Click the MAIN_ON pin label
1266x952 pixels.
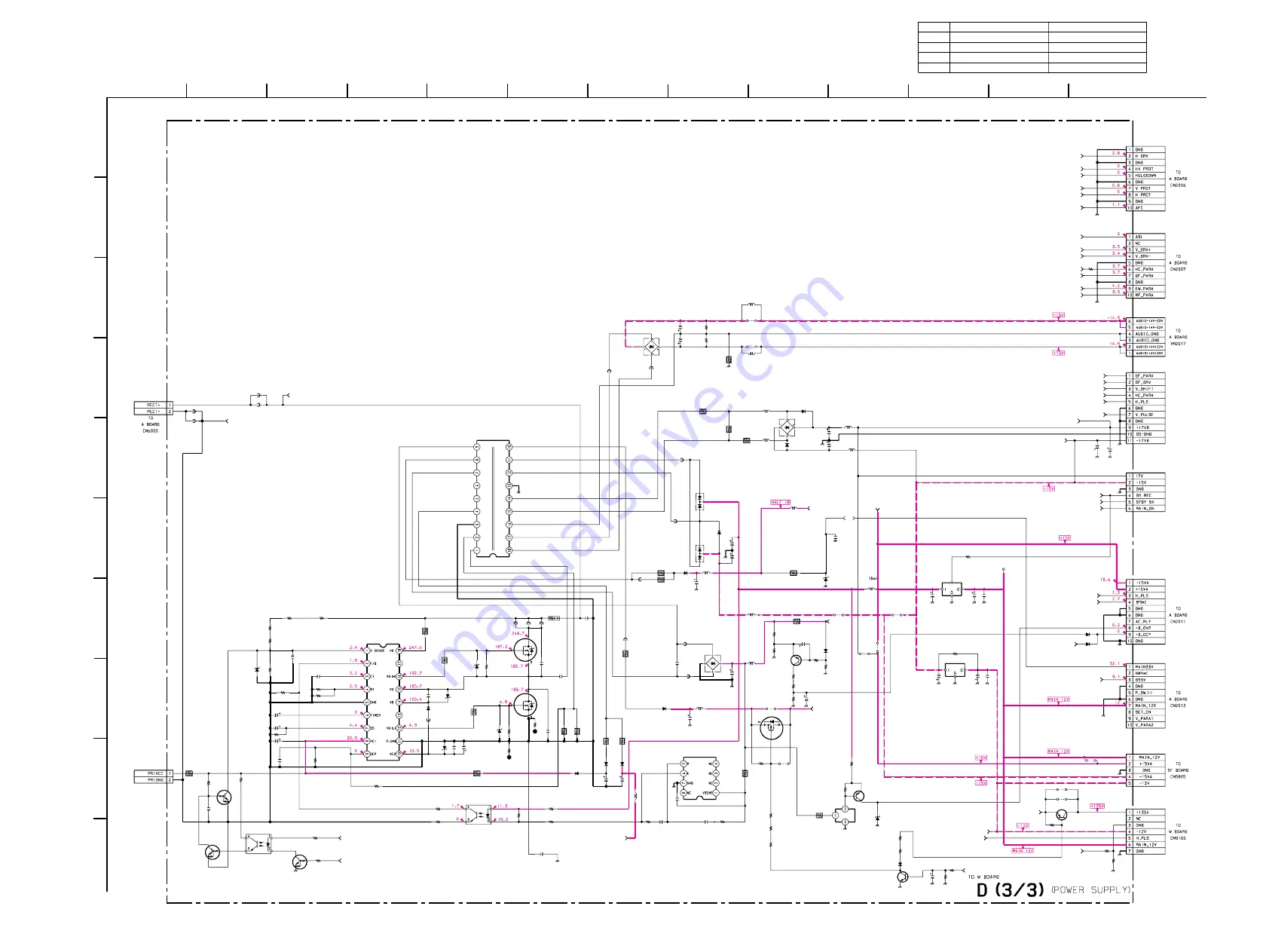click(1145, 509)
